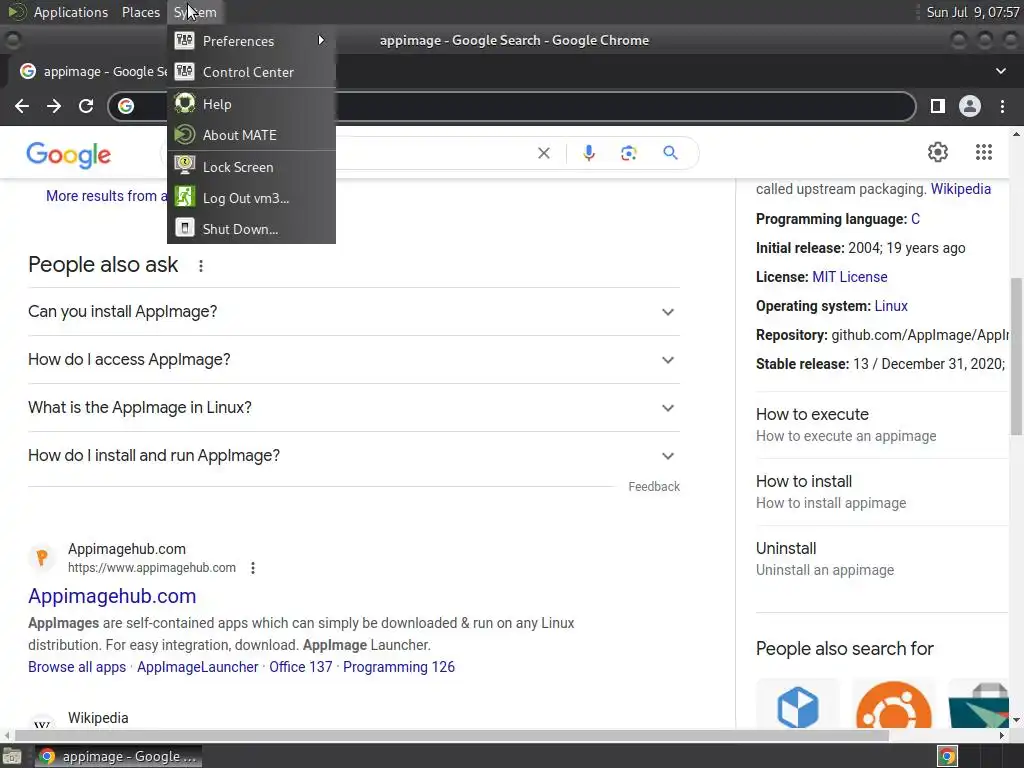Open the Chrome profile avatar
This screenshot has height=768, width=1024.
[970, 106]
